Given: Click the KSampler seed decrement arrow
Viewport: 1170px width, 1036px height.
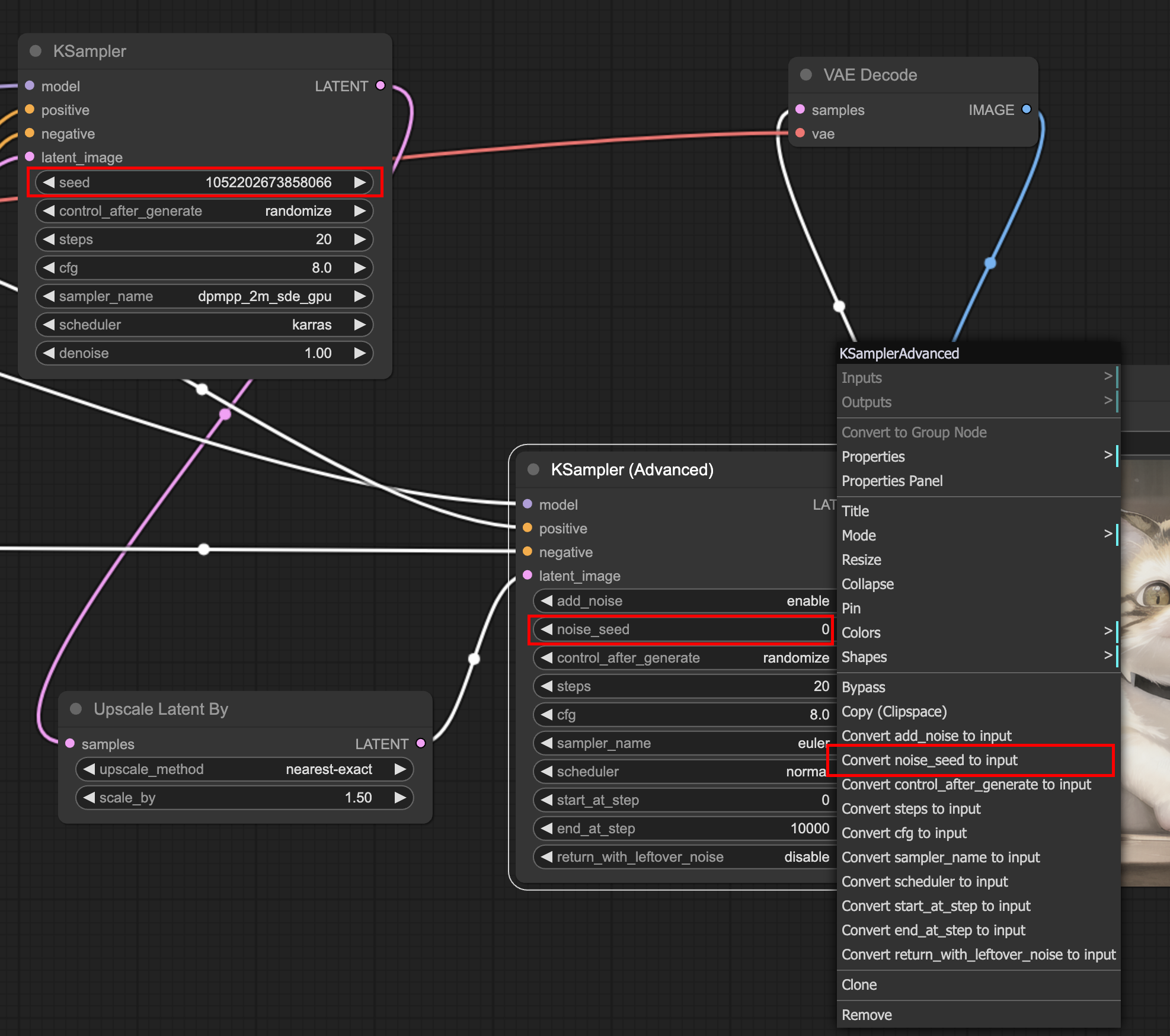Looking at the screenshot, I should point(49,183).
